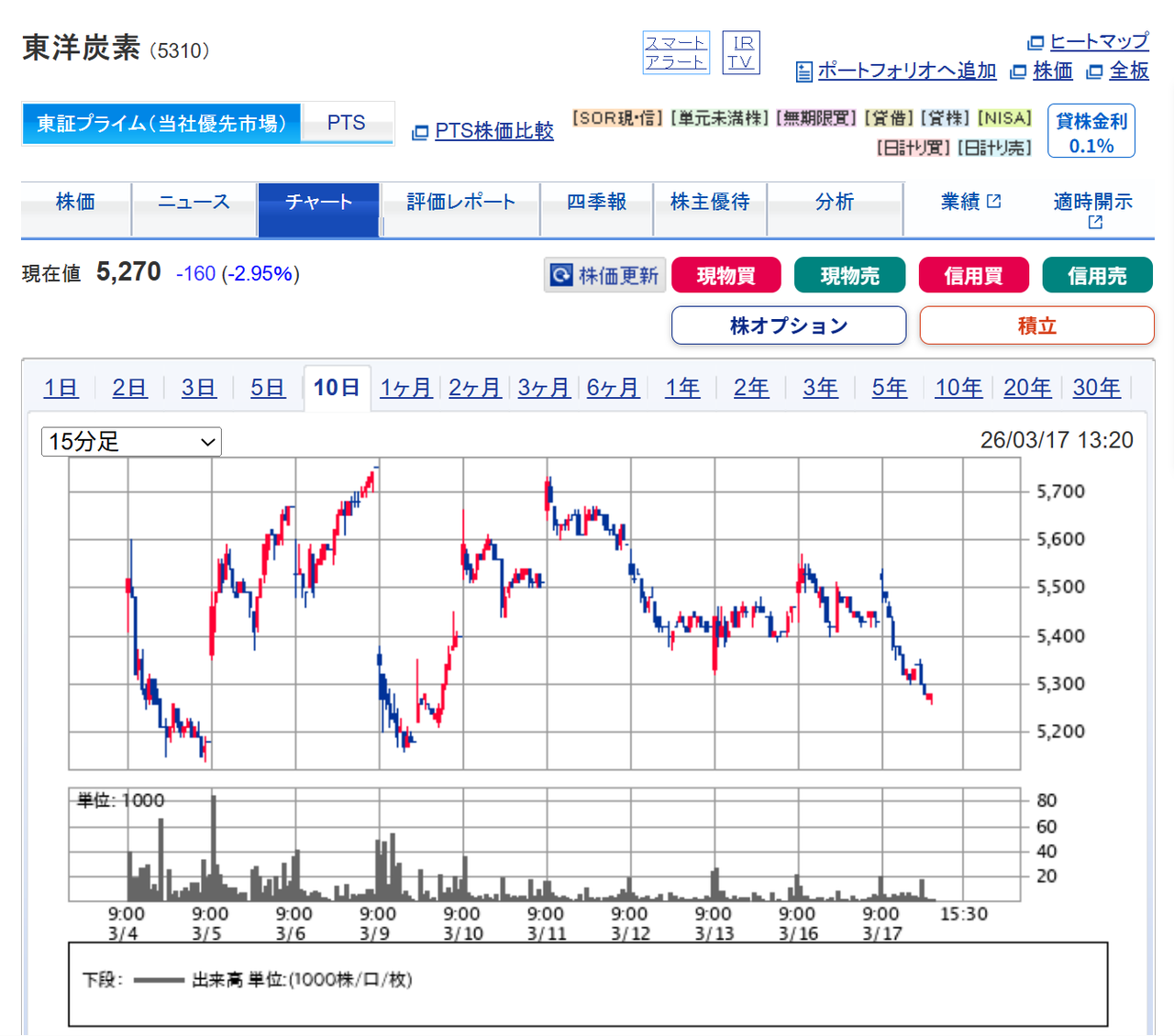Viewport: 1174px width, 1036px height.
Task: Switch to the ニュース tab
Action: point(194,202)
